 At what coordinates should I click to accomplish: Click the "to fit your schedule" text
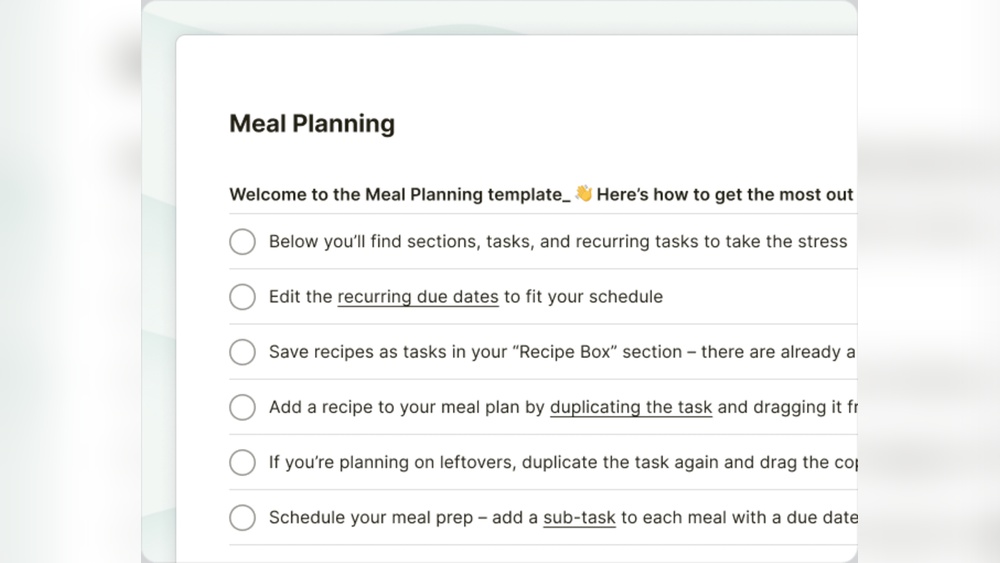pos(583,297)
